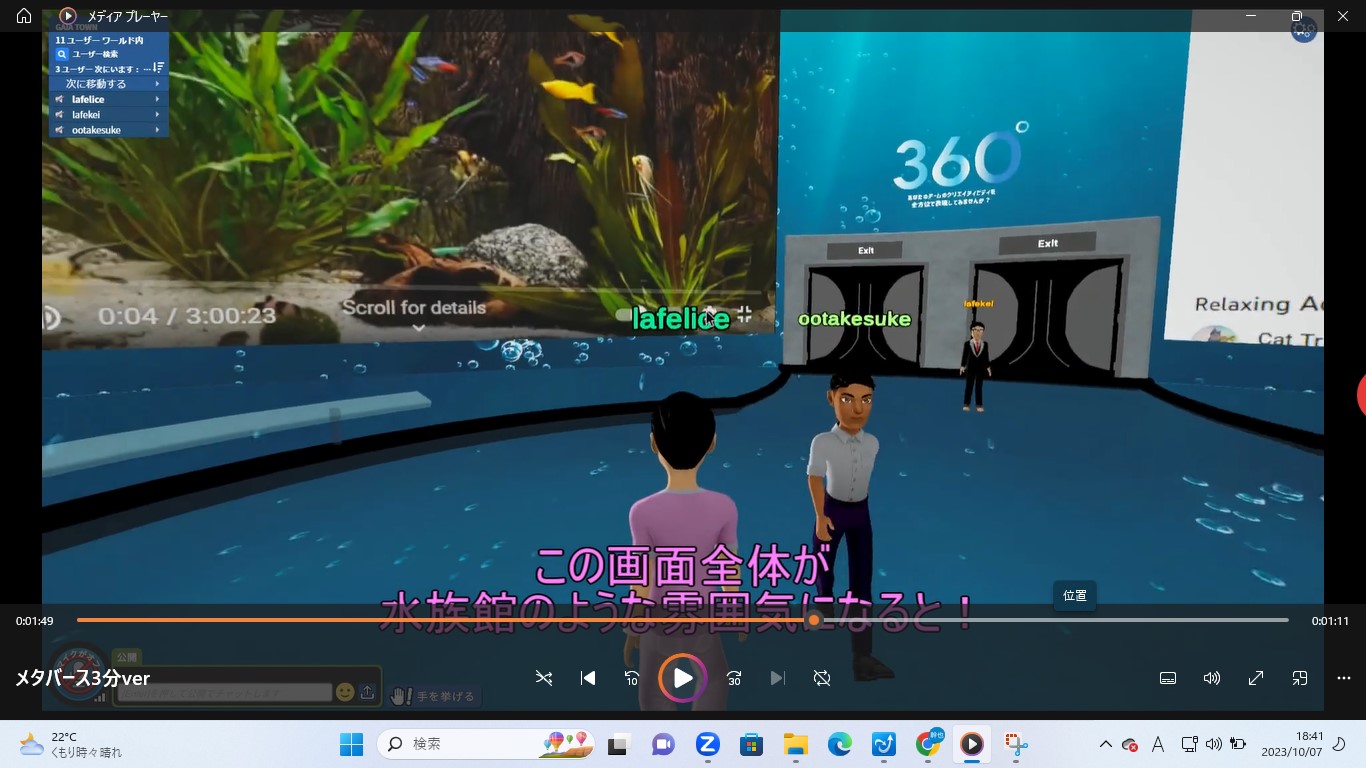
Task: Select lafekei in the user list
Action: pos(109,115)
